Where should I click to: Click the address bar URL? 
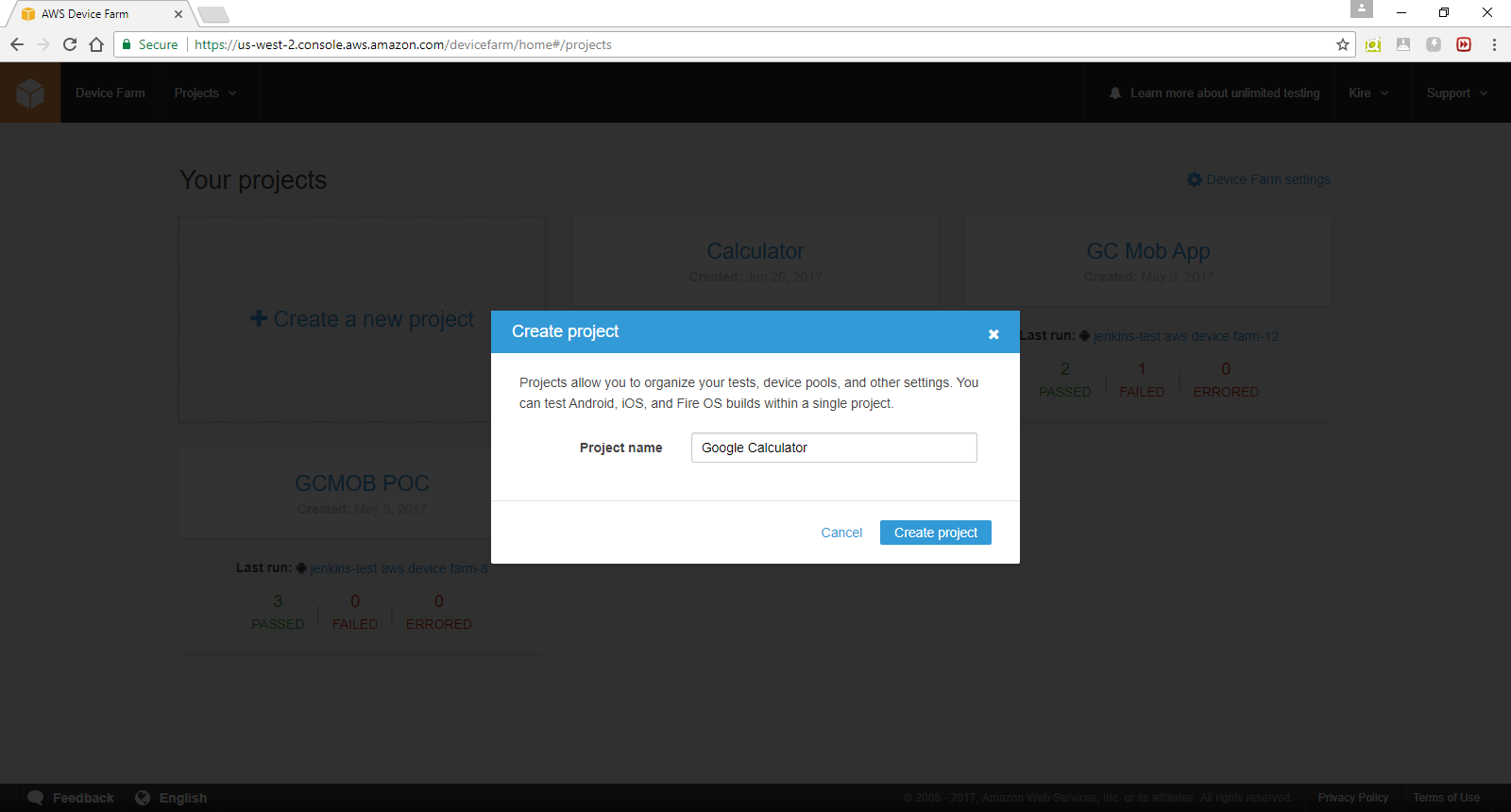click(x=403, y=44)
